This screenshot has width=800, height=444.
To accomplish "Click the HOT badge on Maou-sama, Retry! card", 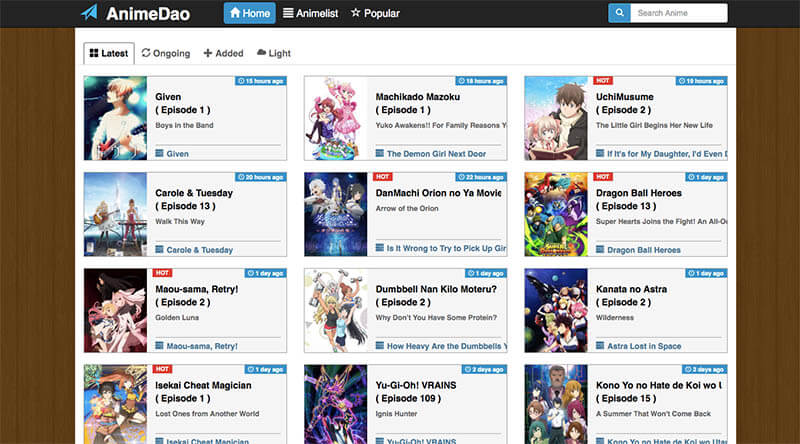I will (x=162, y=273).
